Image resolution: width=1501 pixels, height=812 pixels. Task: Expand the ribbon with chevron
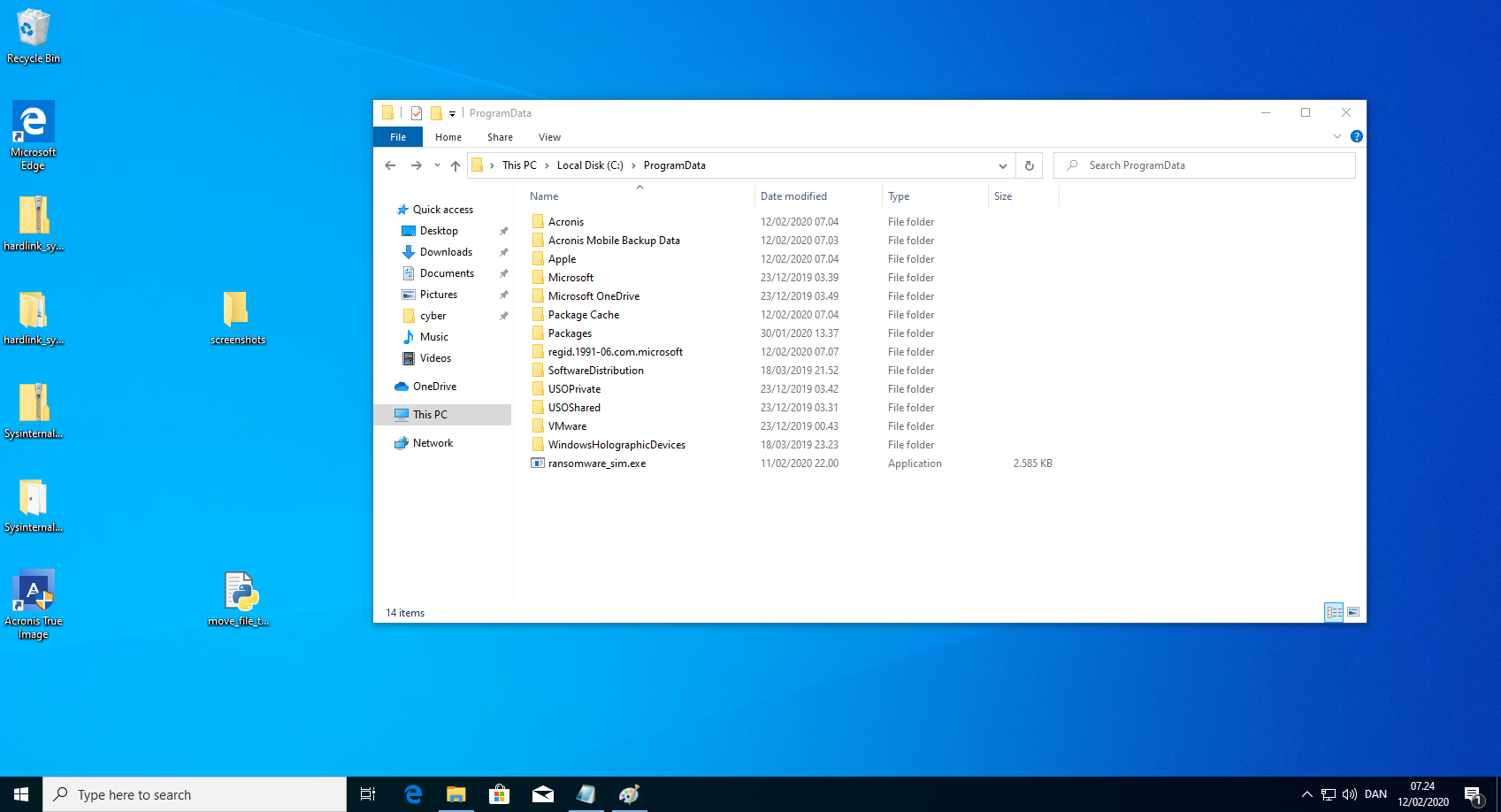coord(1336,136)
